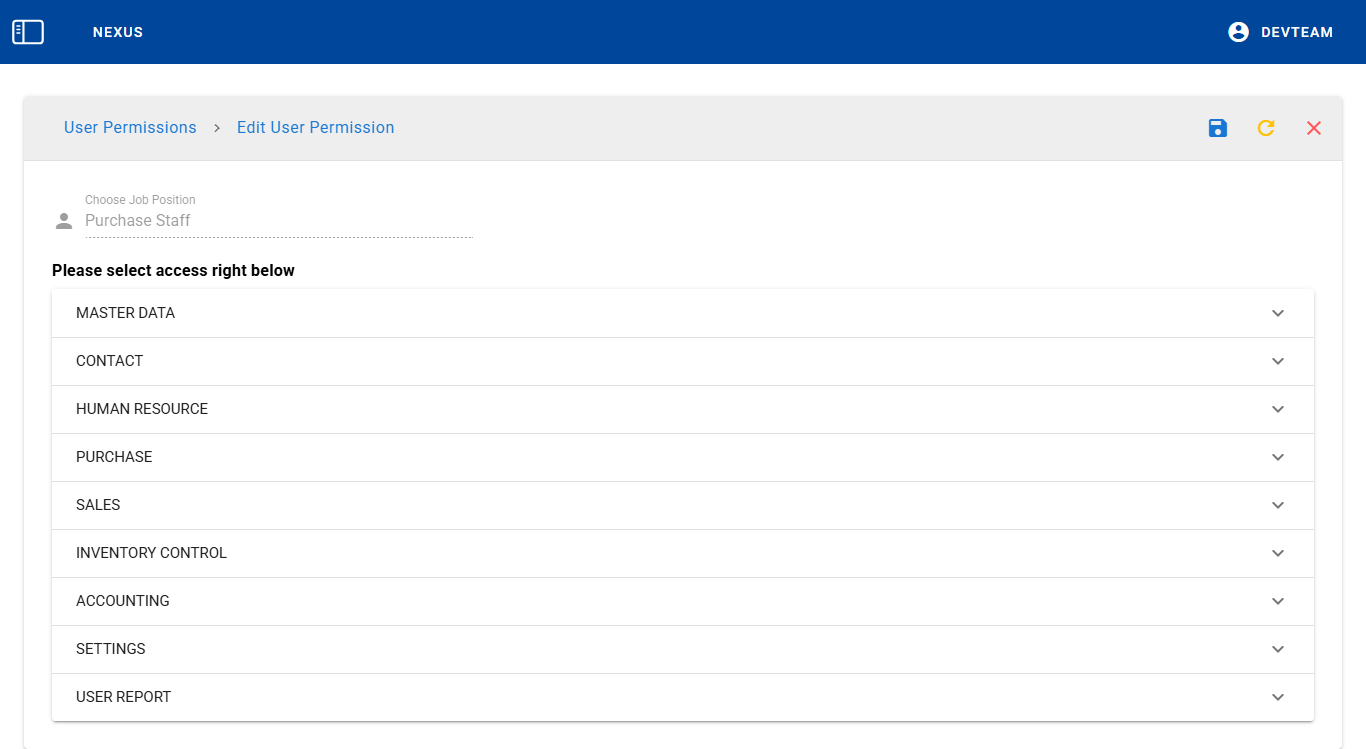Click the INVENTORY CONTROL row chevron

coord(1277,553)
